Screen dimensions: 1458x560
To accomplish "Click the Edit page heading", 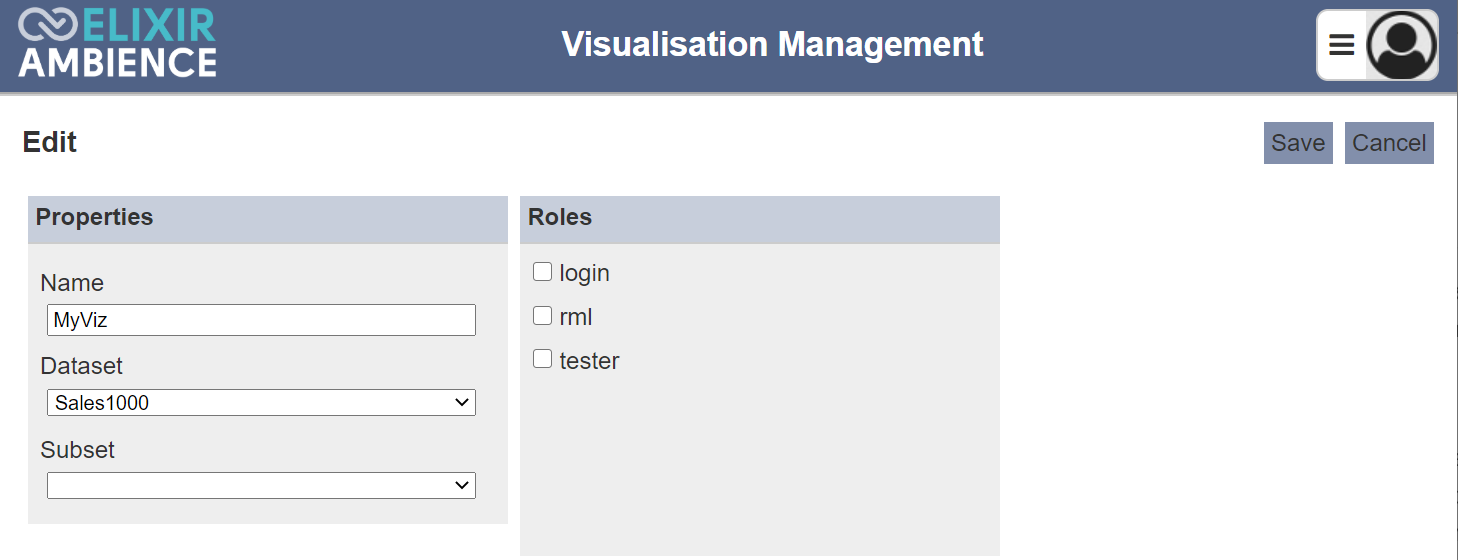I will (50, 142).
